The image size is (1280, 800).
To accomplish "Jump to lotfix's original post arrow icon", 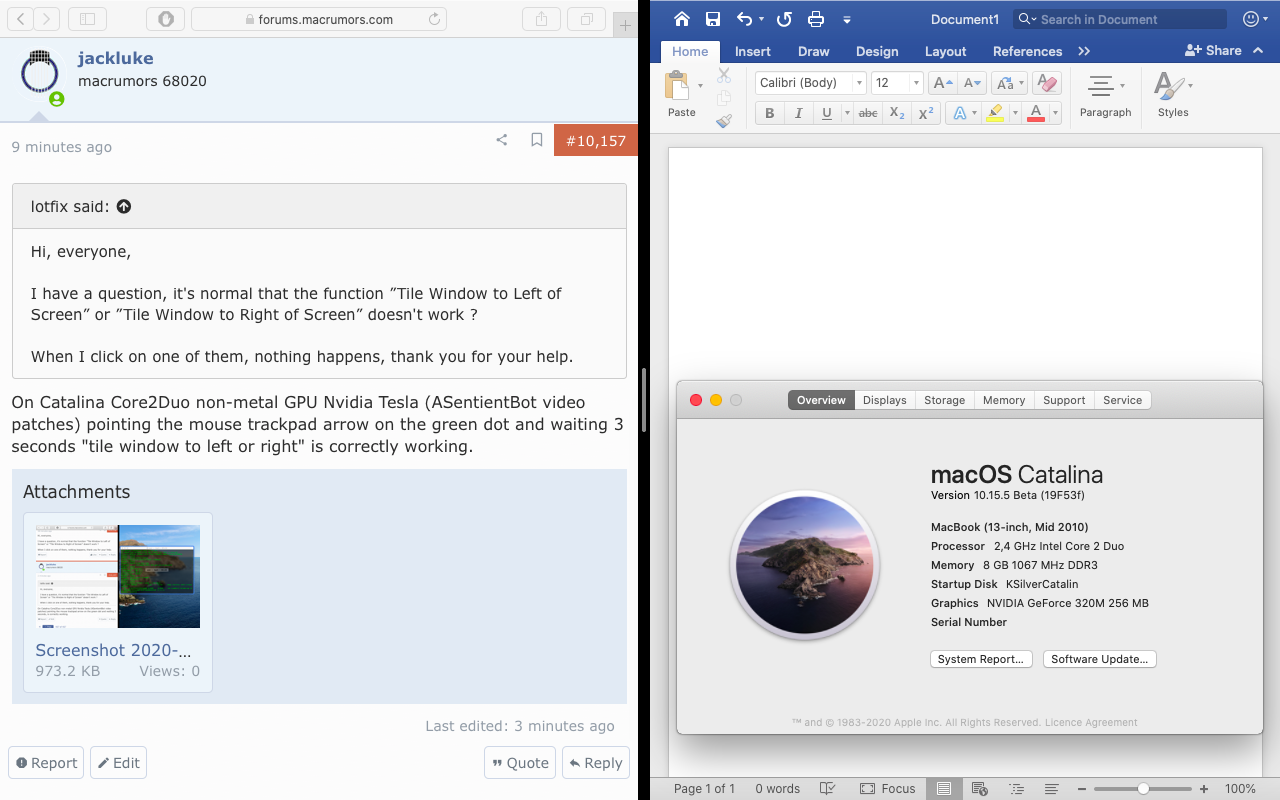I will [124, 207].
